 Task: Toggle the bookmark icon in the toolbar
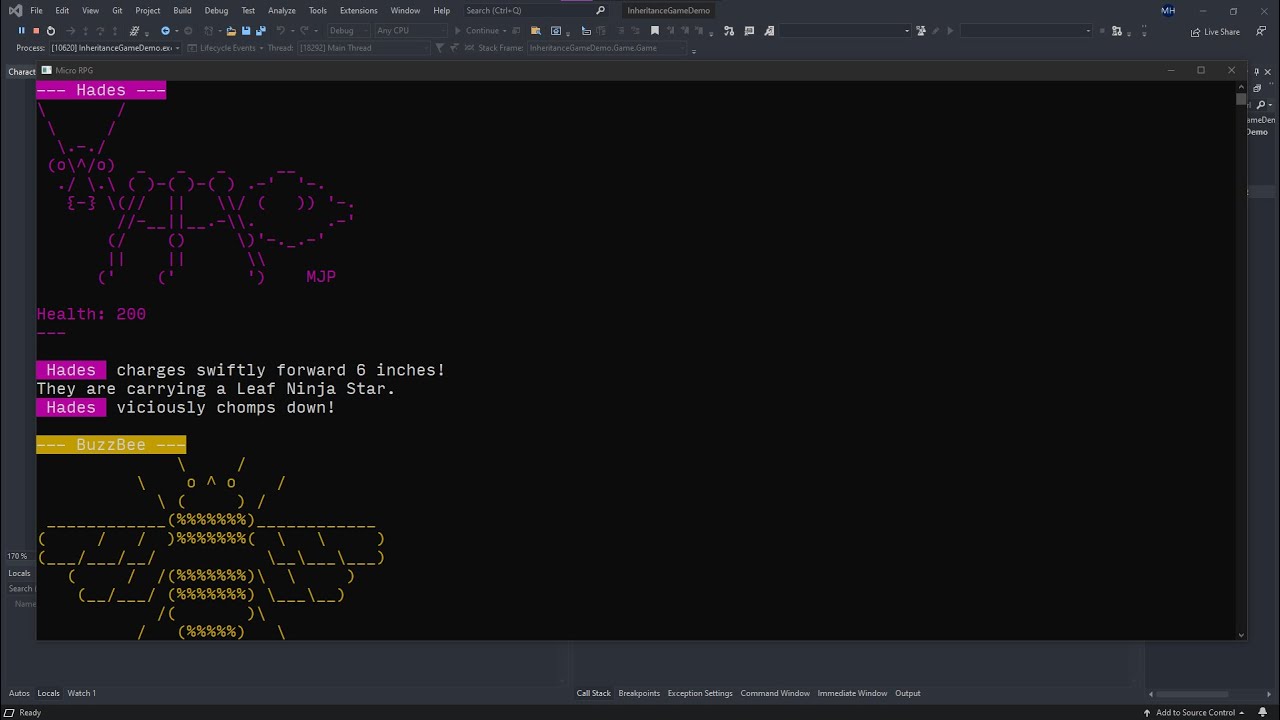tap(655, 31)
